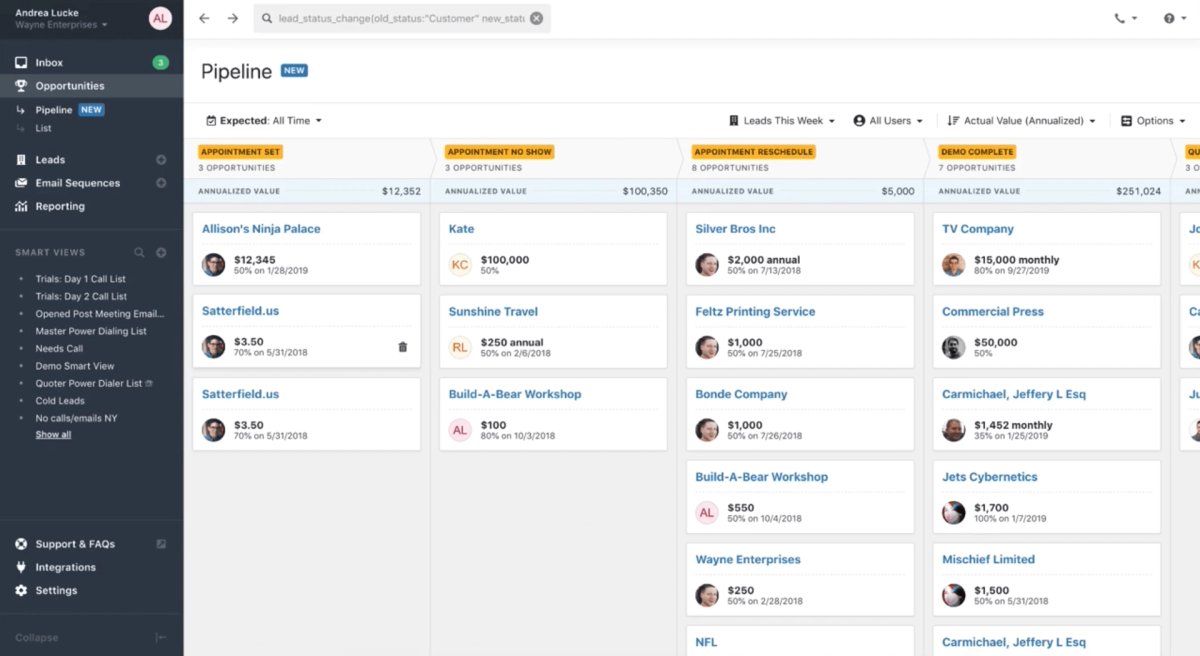Open the Bonde Company lead
Viewport: 1200px width, 656px height.
[x=741, y=394]
